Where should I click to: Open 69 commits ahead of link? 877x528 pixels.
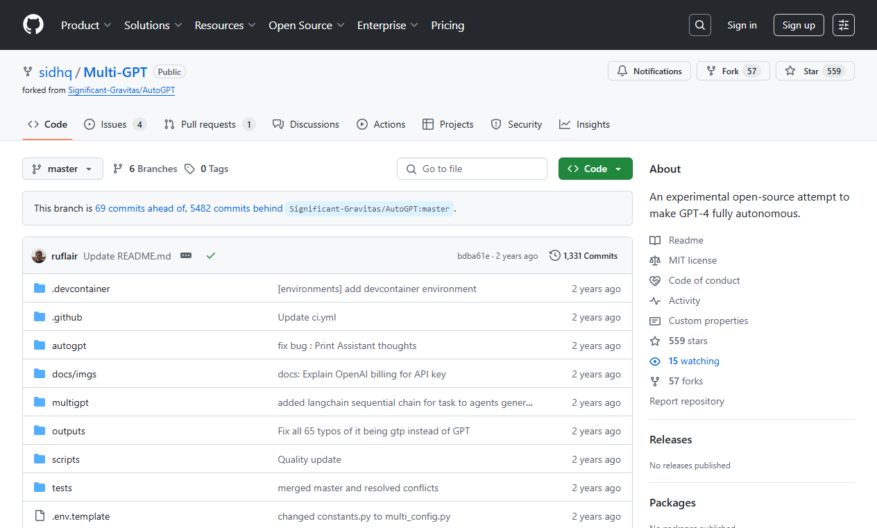(140, 208)
